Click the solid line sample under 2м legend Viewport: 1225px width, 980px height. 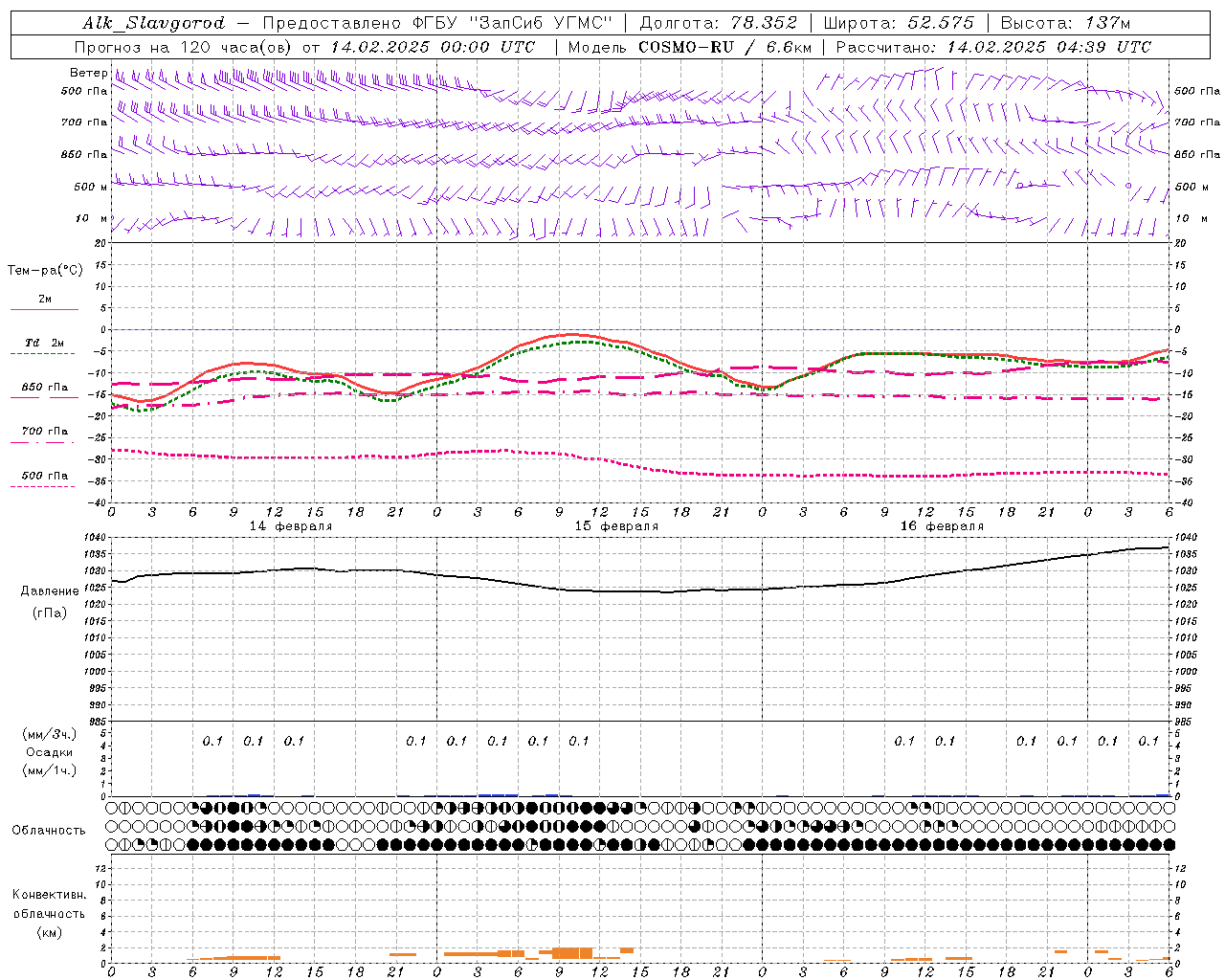coord(44,310)
